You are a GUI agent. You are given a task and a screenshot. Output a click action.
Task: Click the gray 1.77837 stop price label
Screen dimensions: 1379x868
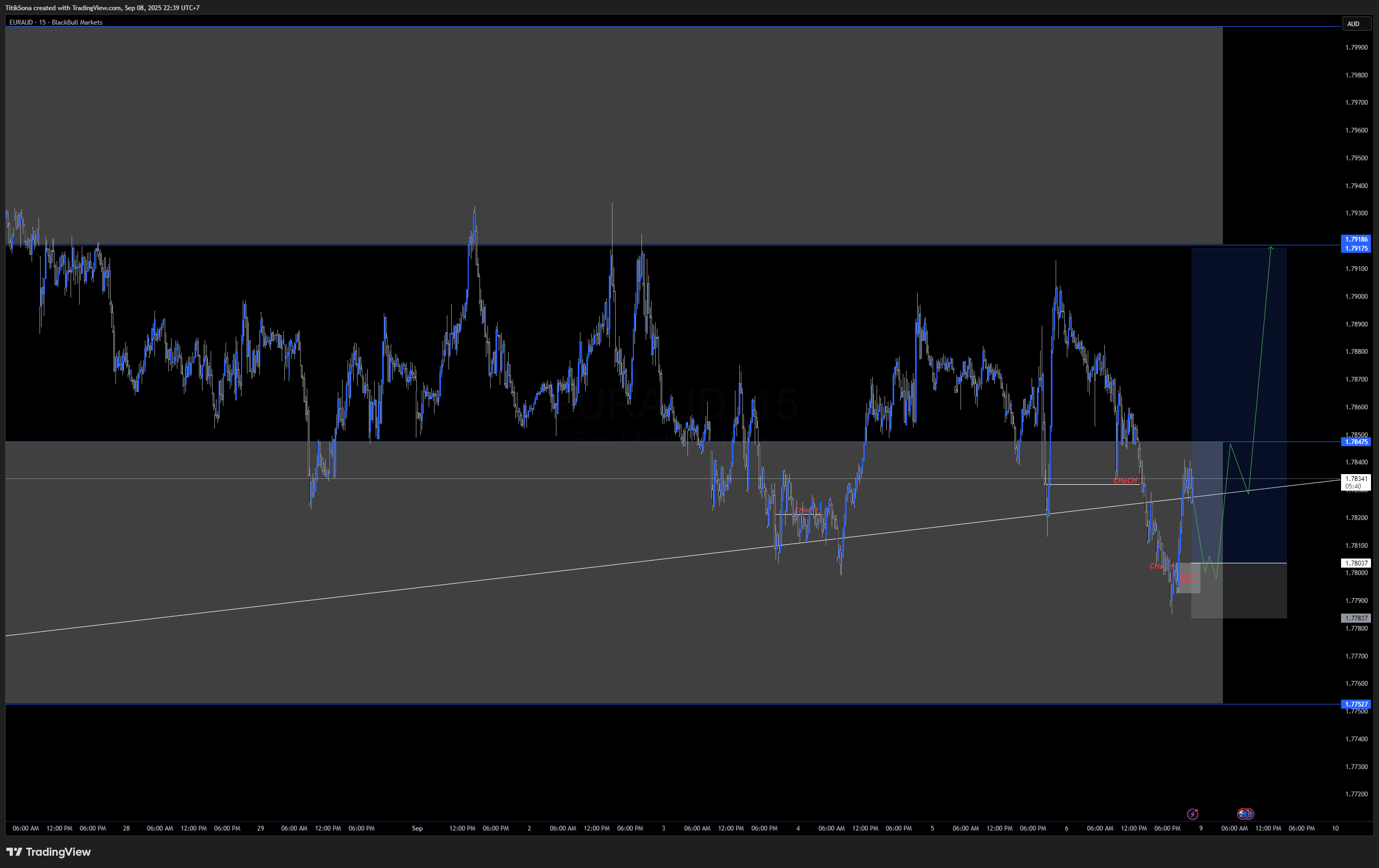coord(1355,618)
